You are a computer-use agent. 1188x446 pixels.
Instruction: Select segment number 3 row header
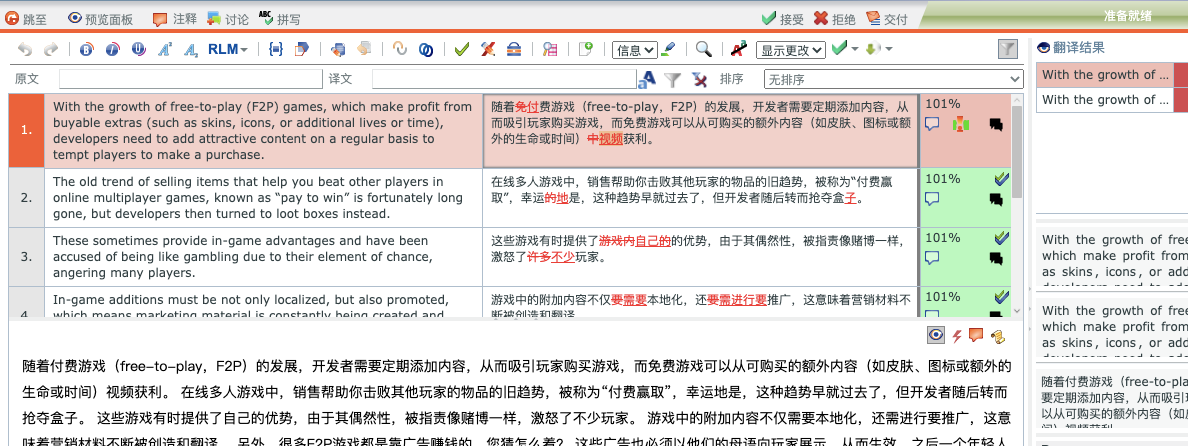[x=27, y=257]
